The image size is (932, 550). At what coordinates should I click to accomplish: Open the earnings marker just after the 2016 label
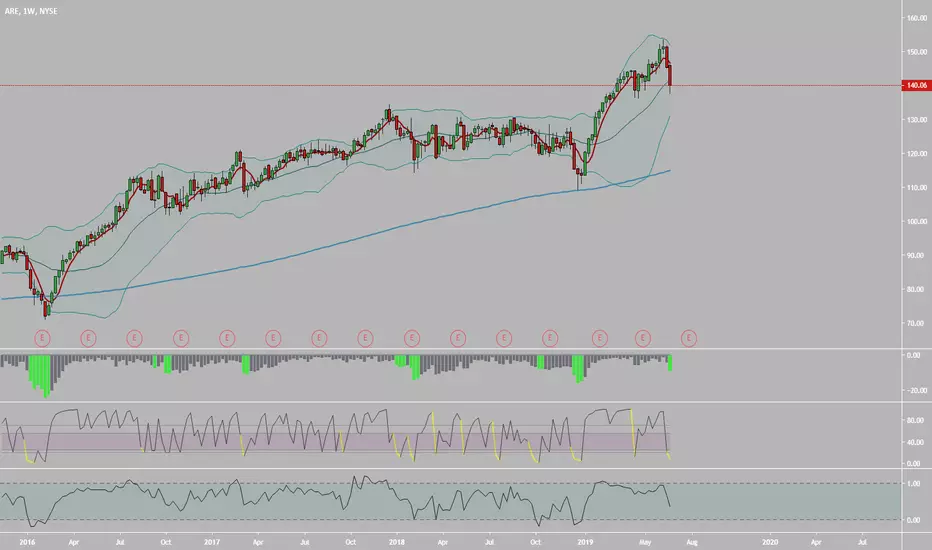42,338
